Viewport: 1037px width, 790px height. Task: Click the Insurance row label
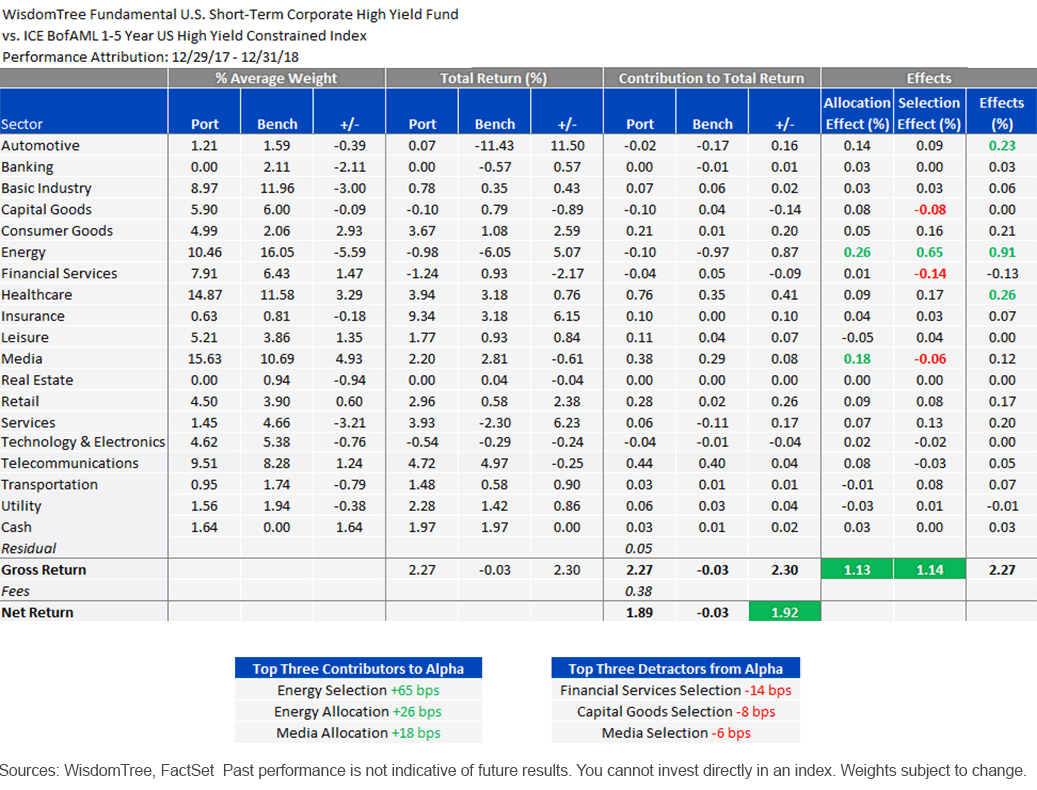click(33, 316)
